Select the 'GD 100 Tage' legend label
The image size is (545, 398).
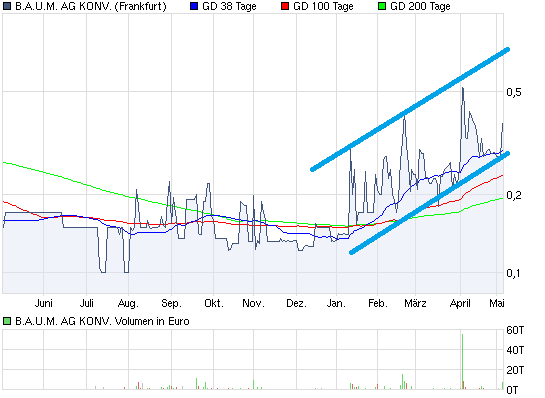point(323,6)
